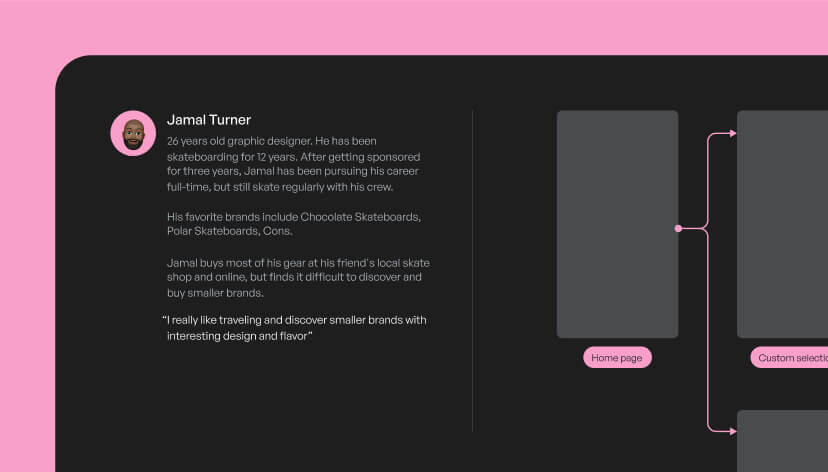Click the vertical divider line beside persona
This screenshot has height=472, width=828.
coord(472,270)
